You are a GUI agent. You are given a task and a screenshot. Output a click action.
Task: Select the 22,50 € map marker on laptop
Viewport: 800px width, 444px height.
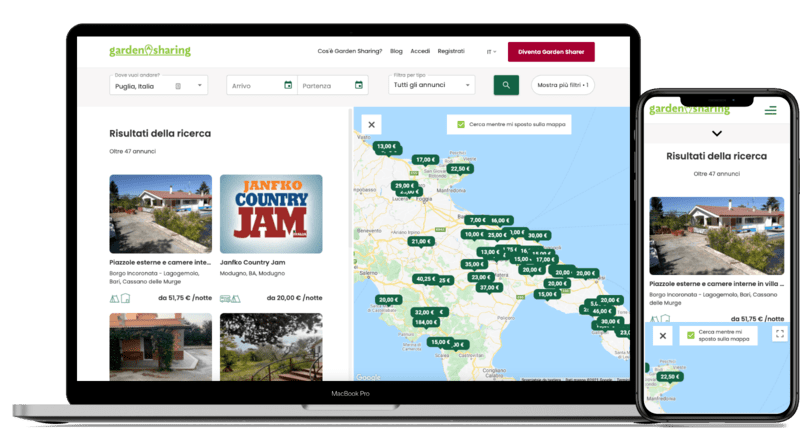click(x=460, y=169)
